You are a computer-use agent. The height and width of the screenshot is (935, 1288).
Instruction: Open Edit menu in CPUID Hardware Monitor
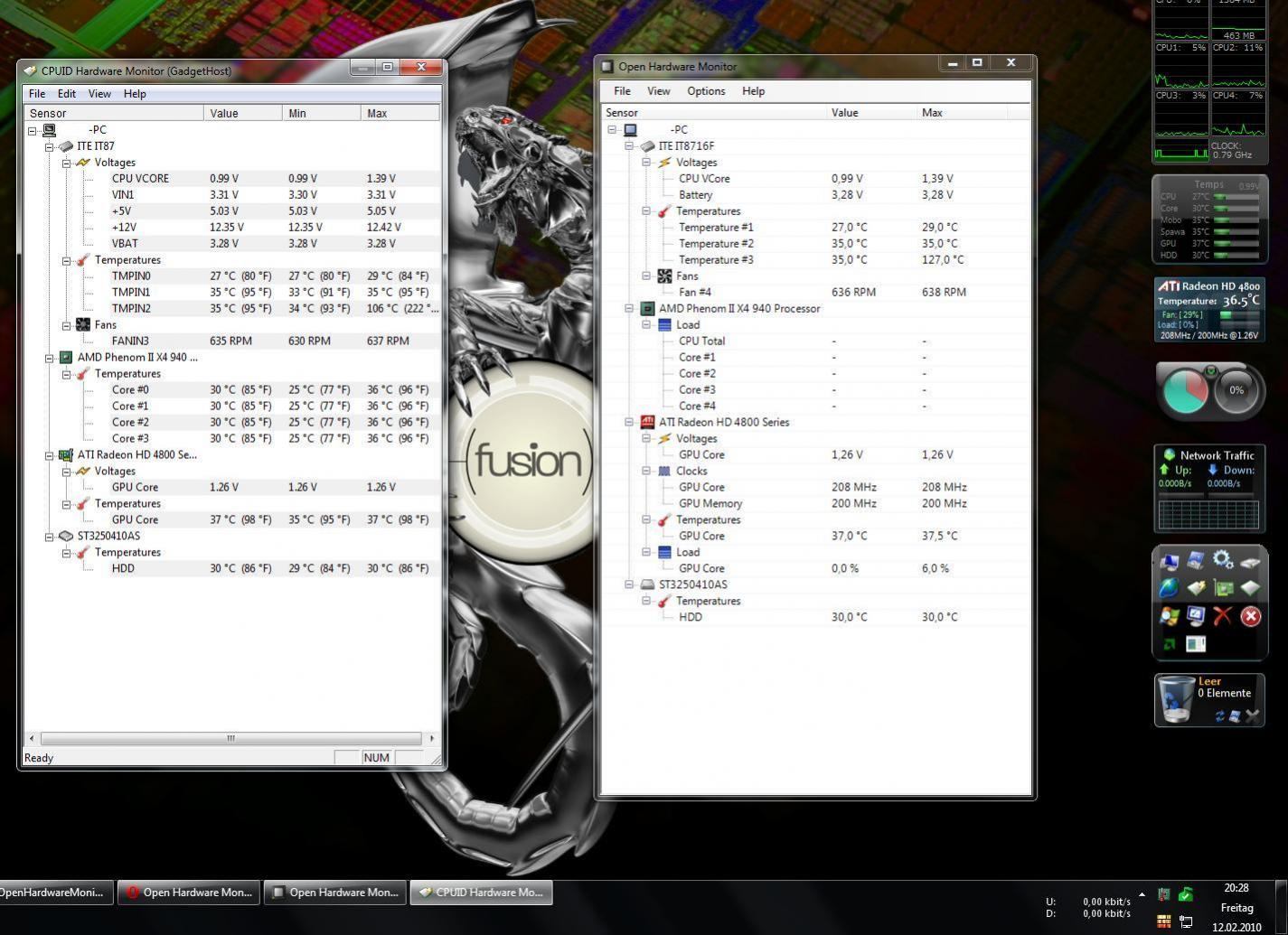[67, 94]
